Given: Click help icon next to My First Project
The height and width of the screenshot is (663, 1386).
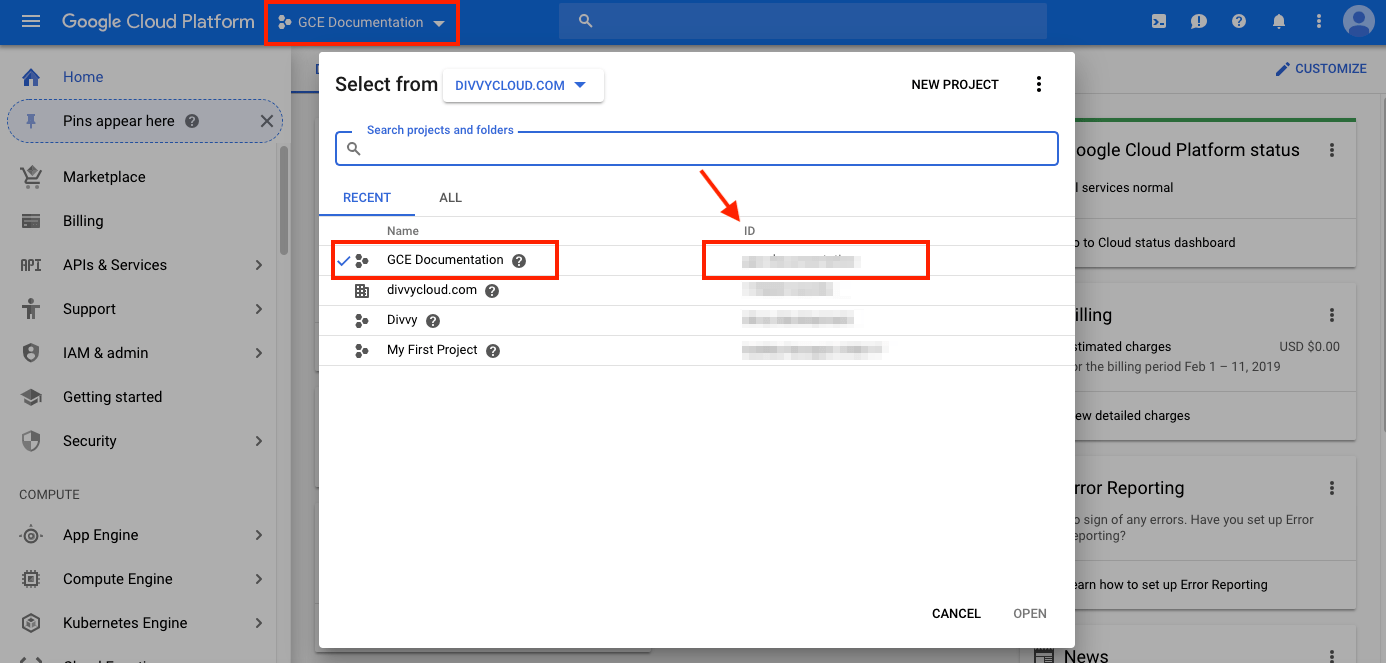Looking at the screenshot, I should (493, 351).
